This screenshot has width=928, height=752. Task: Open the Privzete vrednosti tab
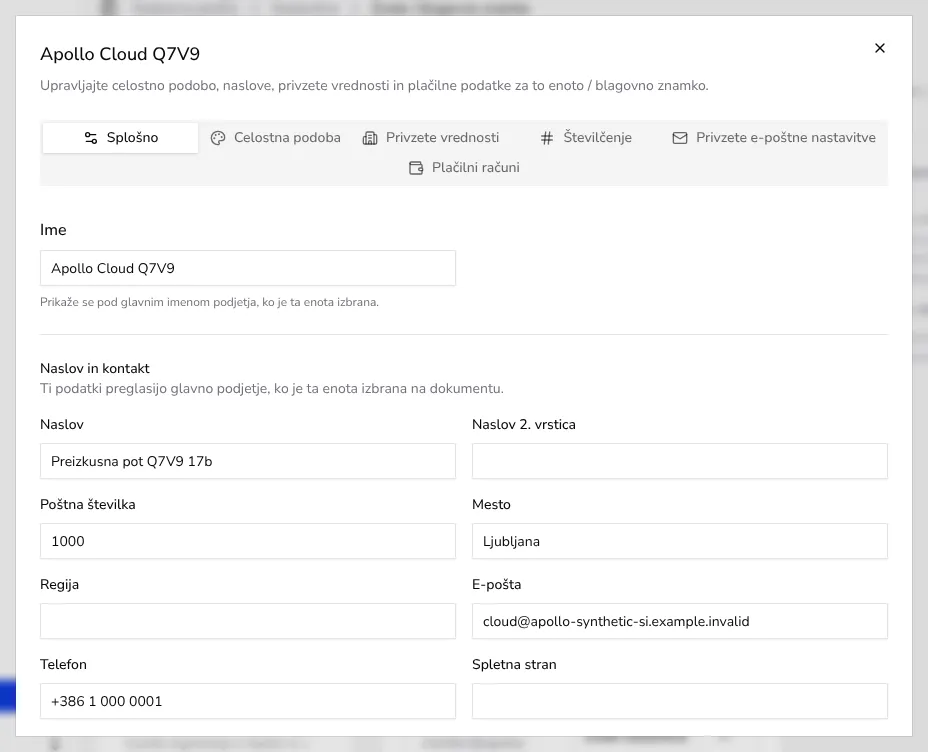coord(431,138)
